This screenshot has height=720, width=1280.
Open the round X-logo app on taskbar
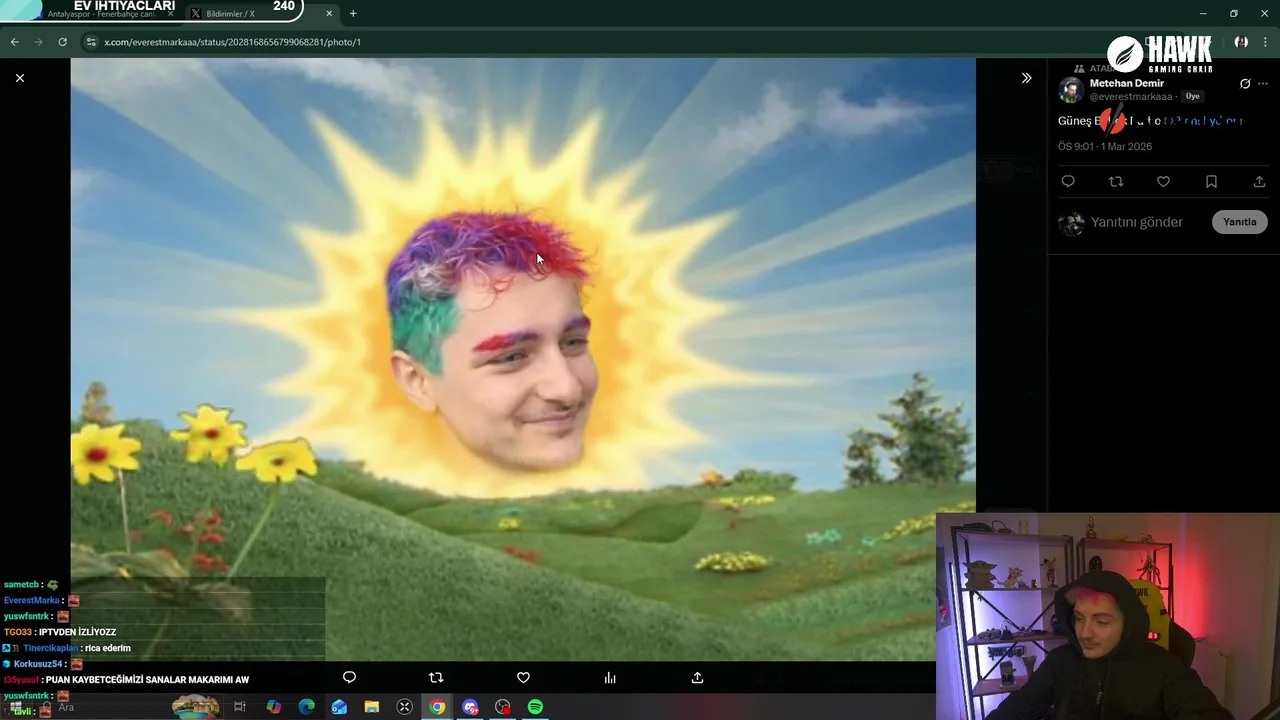point(404,707)
